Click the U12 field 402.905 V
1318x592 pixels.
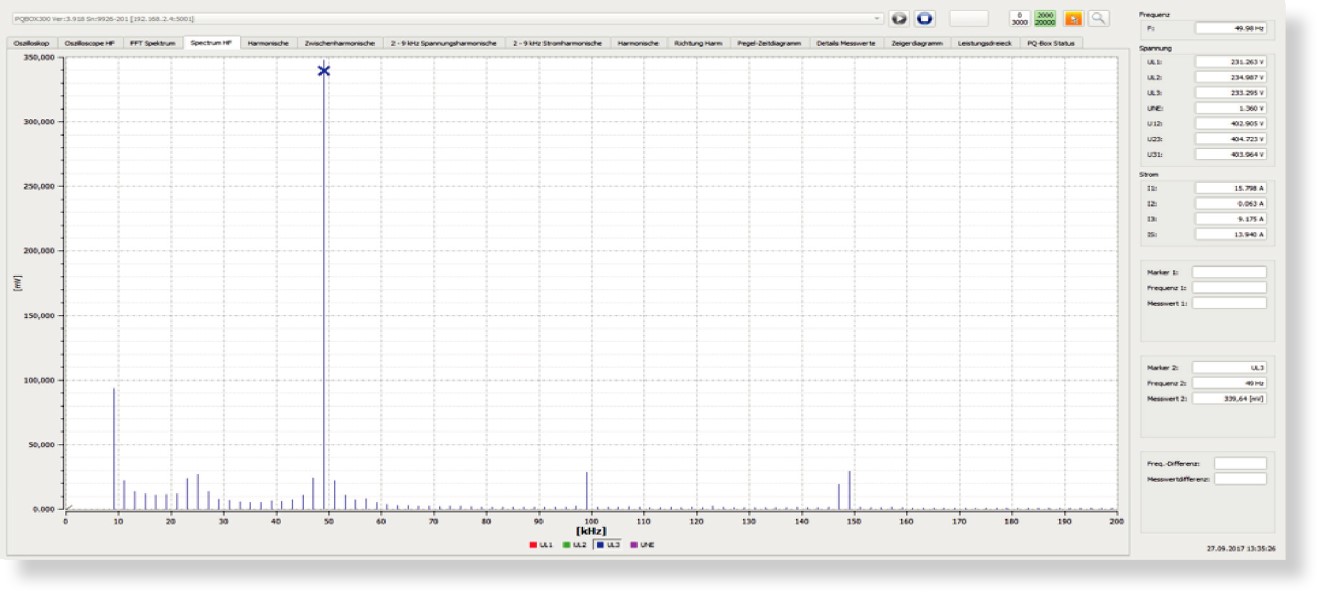[x=1231, y=124]
